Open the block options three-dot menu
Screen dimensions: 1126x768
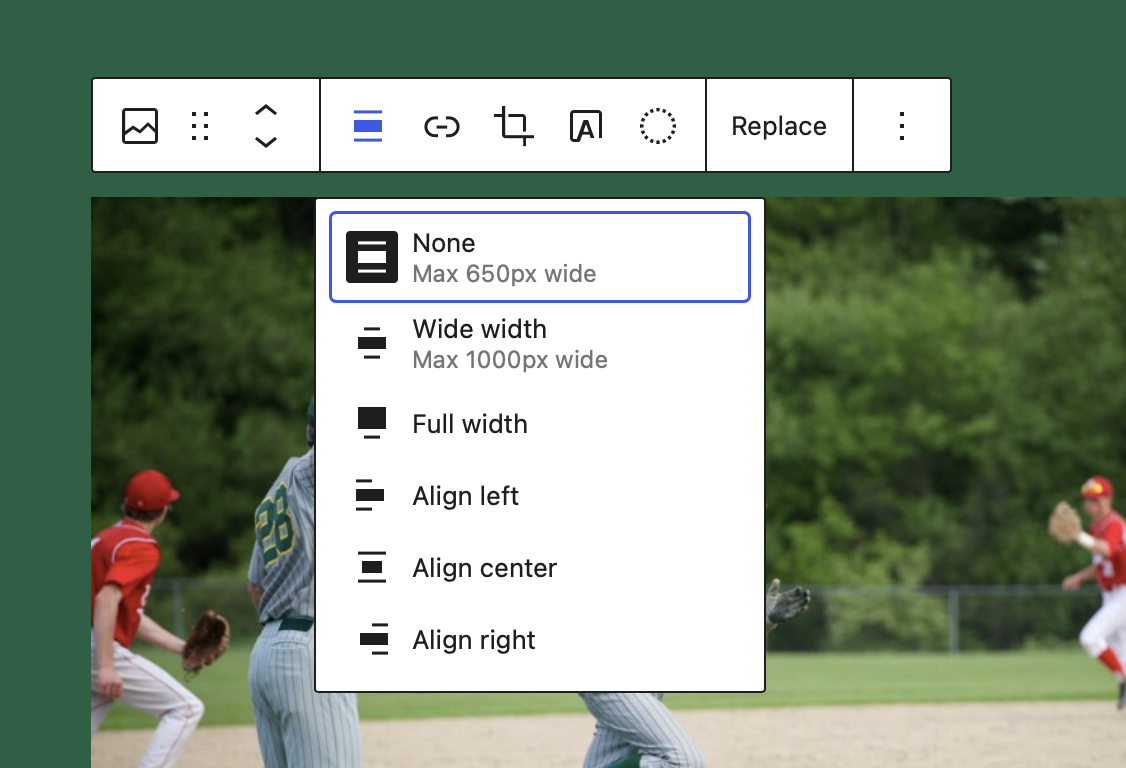tap(901, 125)
